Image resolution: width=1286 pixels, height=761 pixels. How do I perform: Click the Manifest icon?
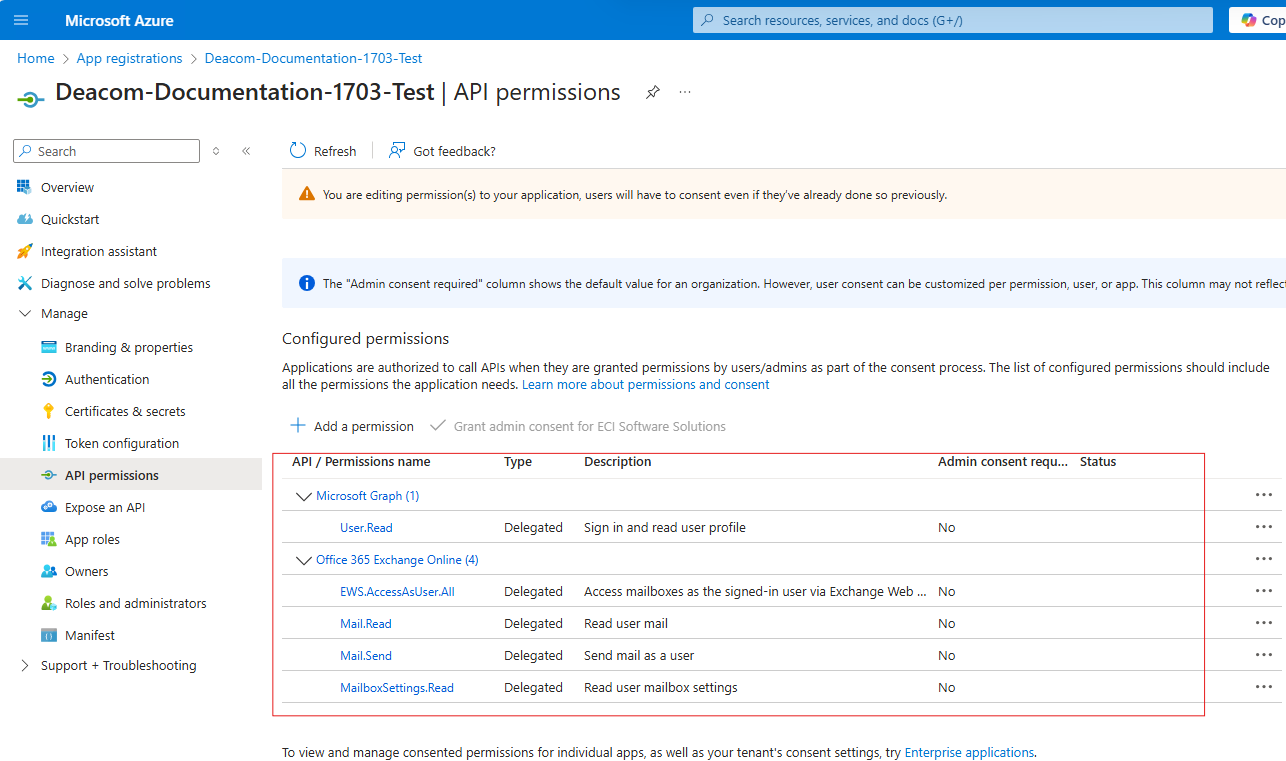48,635
